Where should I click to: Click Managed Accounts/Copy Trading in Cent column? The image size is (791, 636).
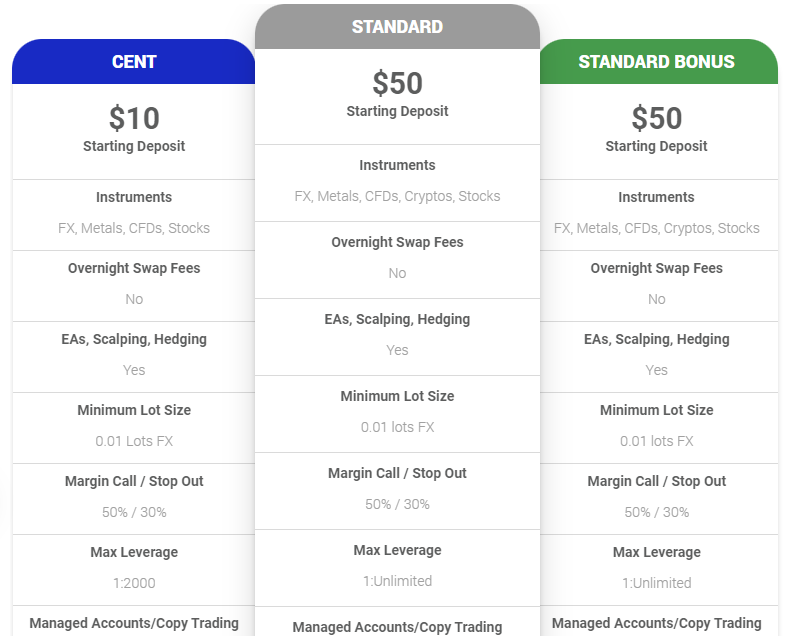pyautogui.click(x=134, y=623)
